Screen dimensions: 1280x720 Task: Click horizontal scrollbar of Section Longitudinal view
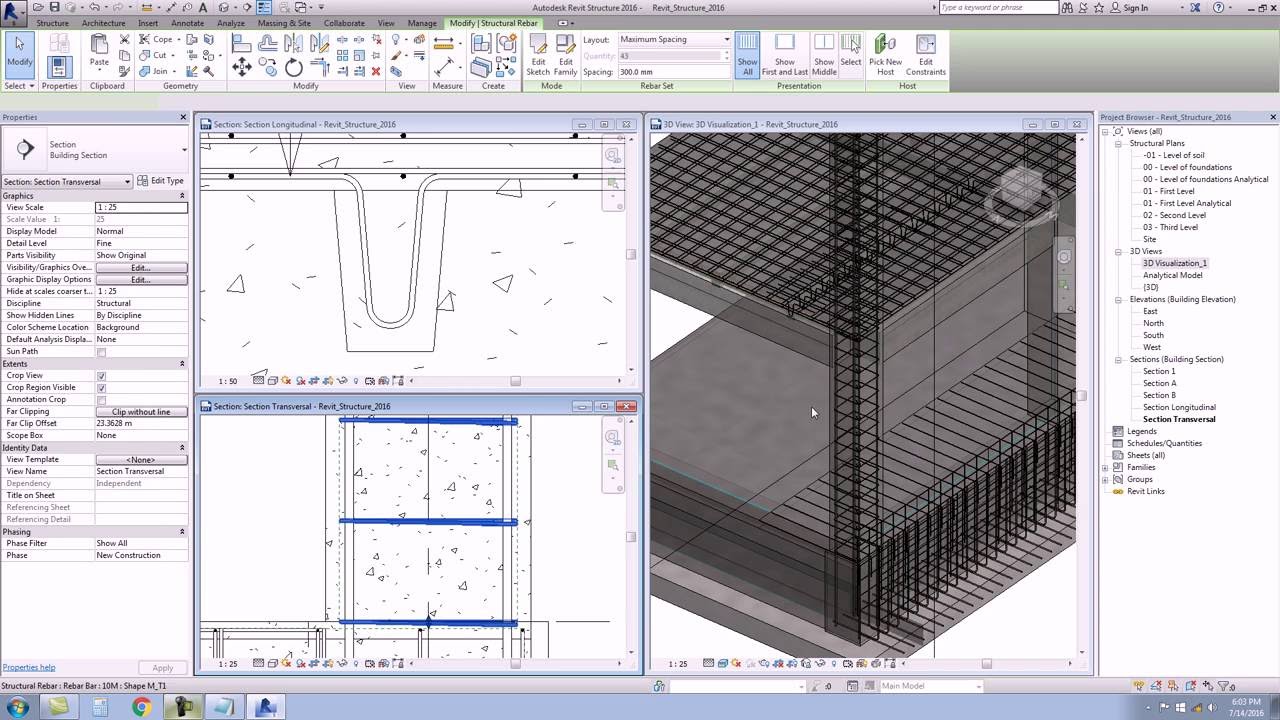point(515,381)
